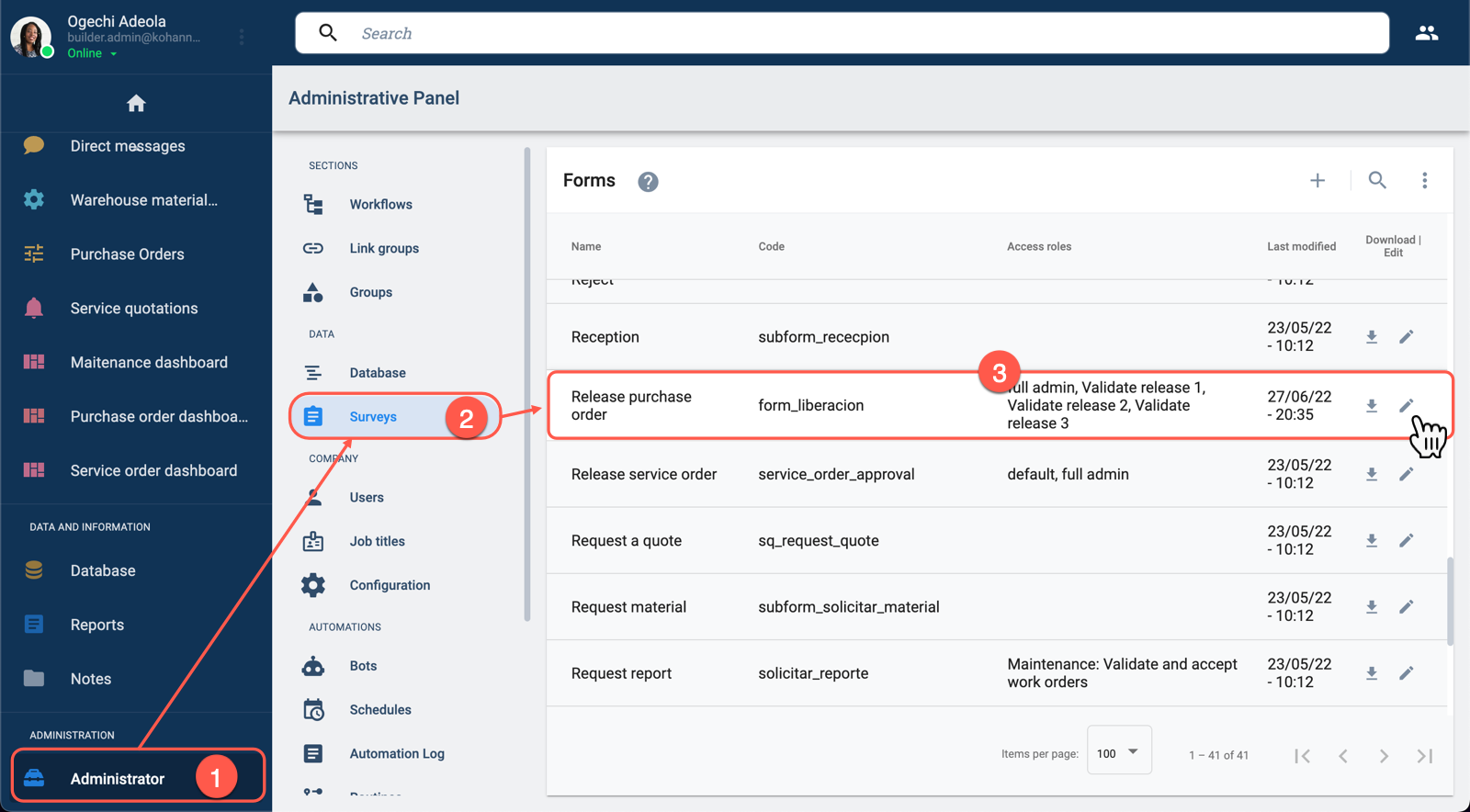Viewport: 1470px width, 812px height.
Task: Go to next page of forms
Action: tap(1384, 756)
